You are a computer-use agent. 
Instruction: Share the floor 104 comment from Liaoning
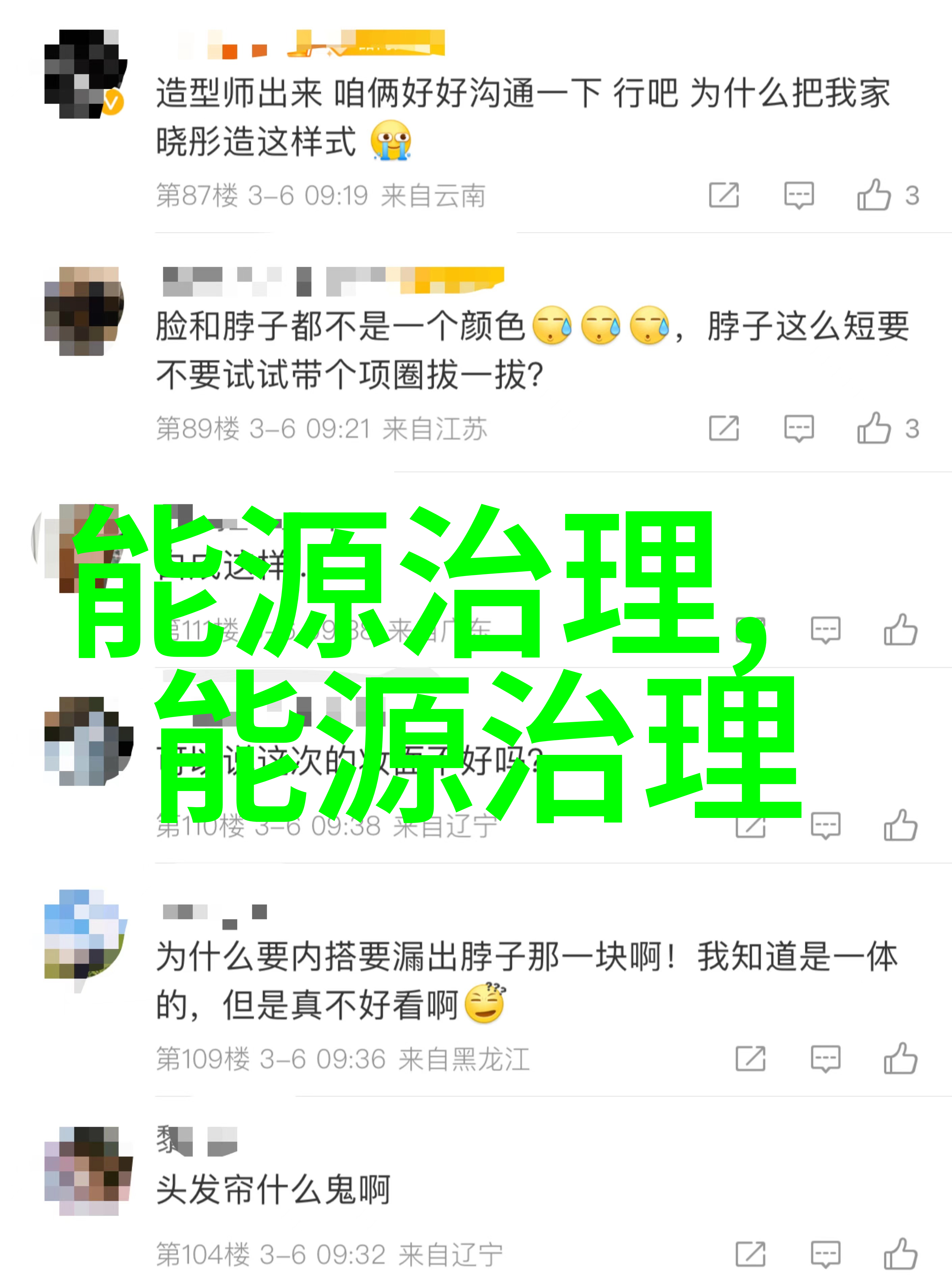[750, 1254]
